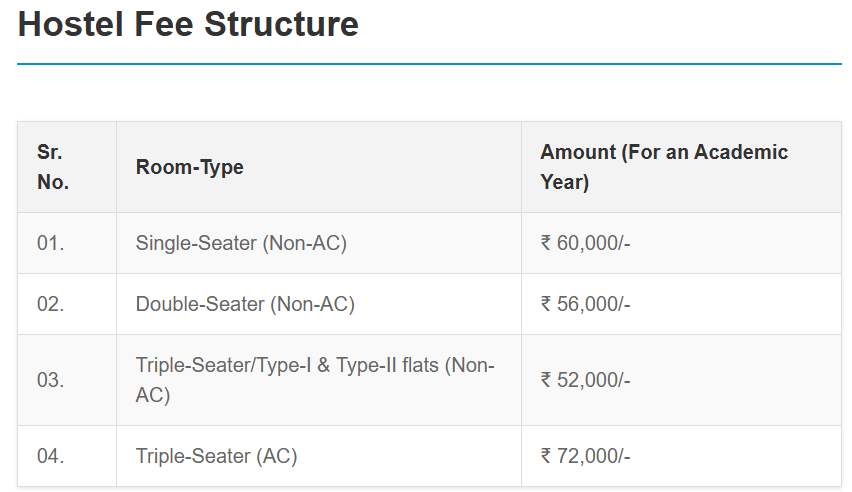The image size is (852, 492).
Task: Click 'Triple-Seater/Type-I' text in row 03
Action: (x=219, y=366)
